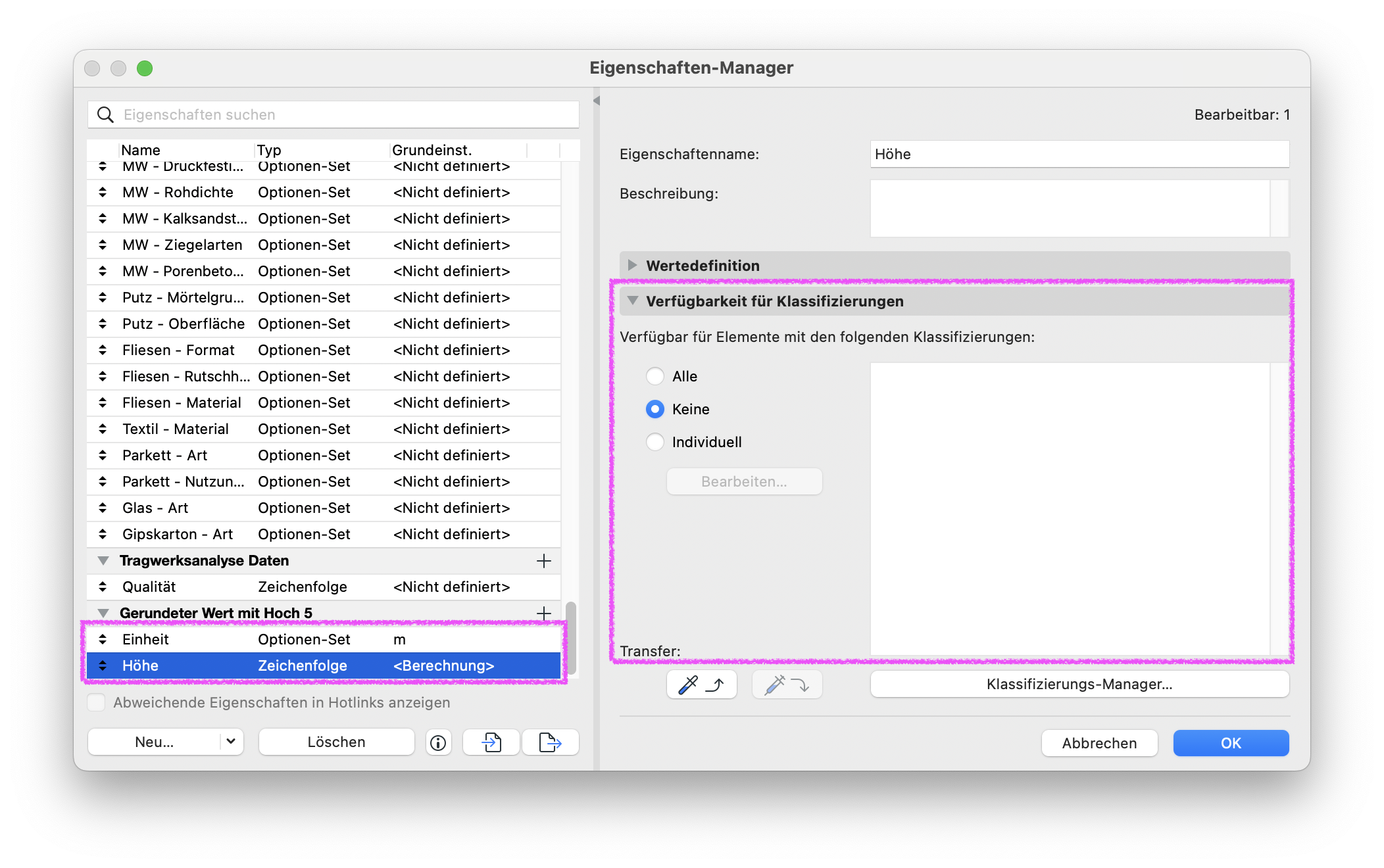
Task: Click reorder handle of Textil - Material row
Action: 103,429
